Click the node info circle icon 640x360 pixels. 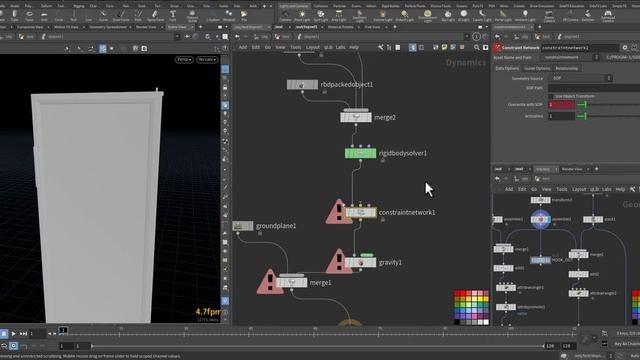coord(476,36)
